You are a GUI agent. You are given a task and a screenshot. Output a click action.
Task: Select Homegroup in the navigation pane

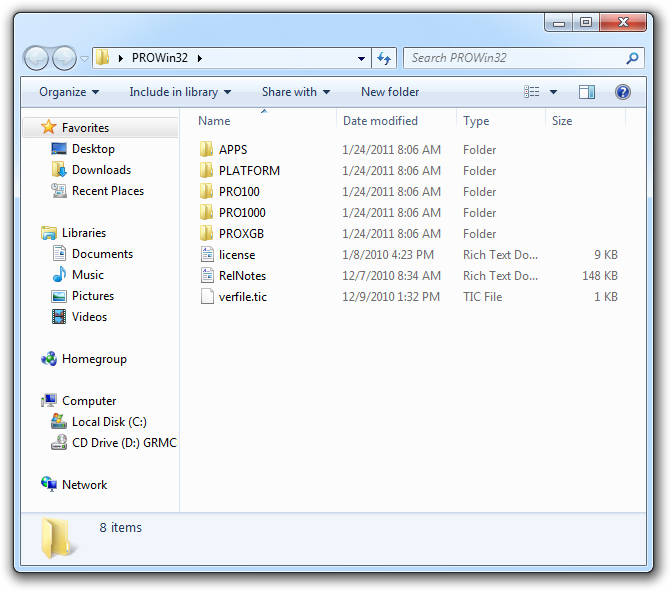[84, 359]
